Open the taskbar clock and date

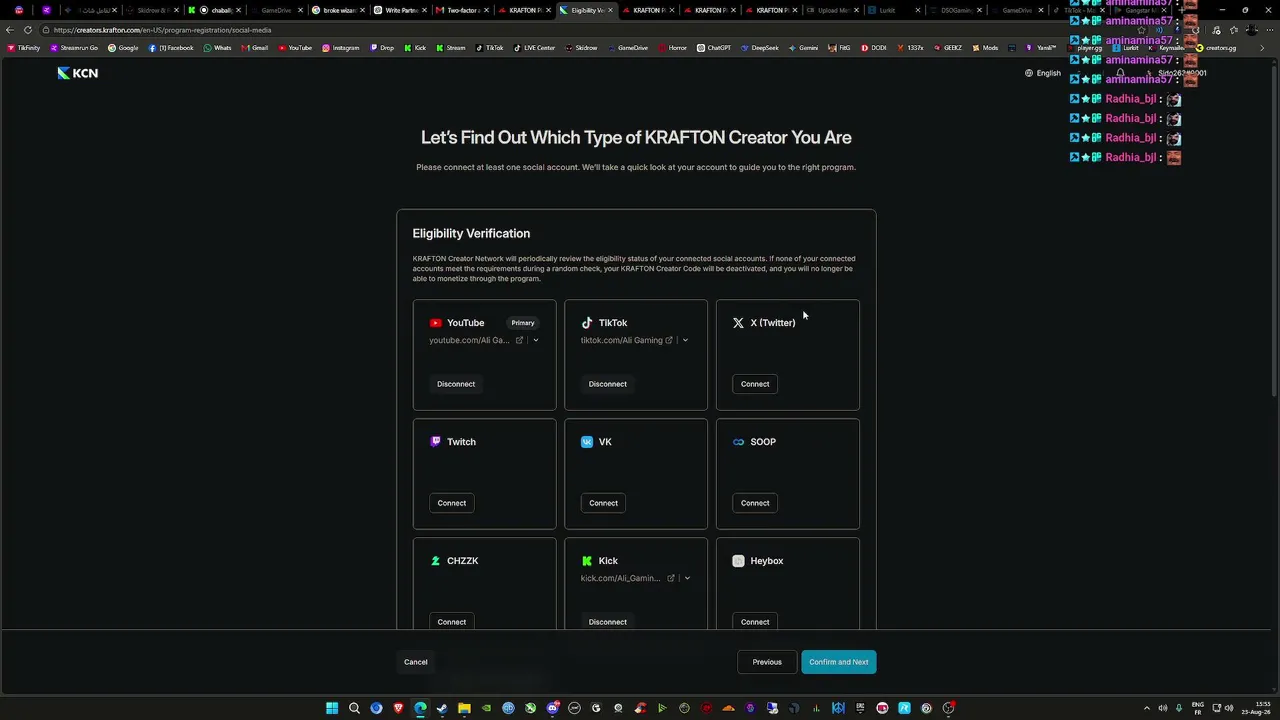pos(1255,708)
